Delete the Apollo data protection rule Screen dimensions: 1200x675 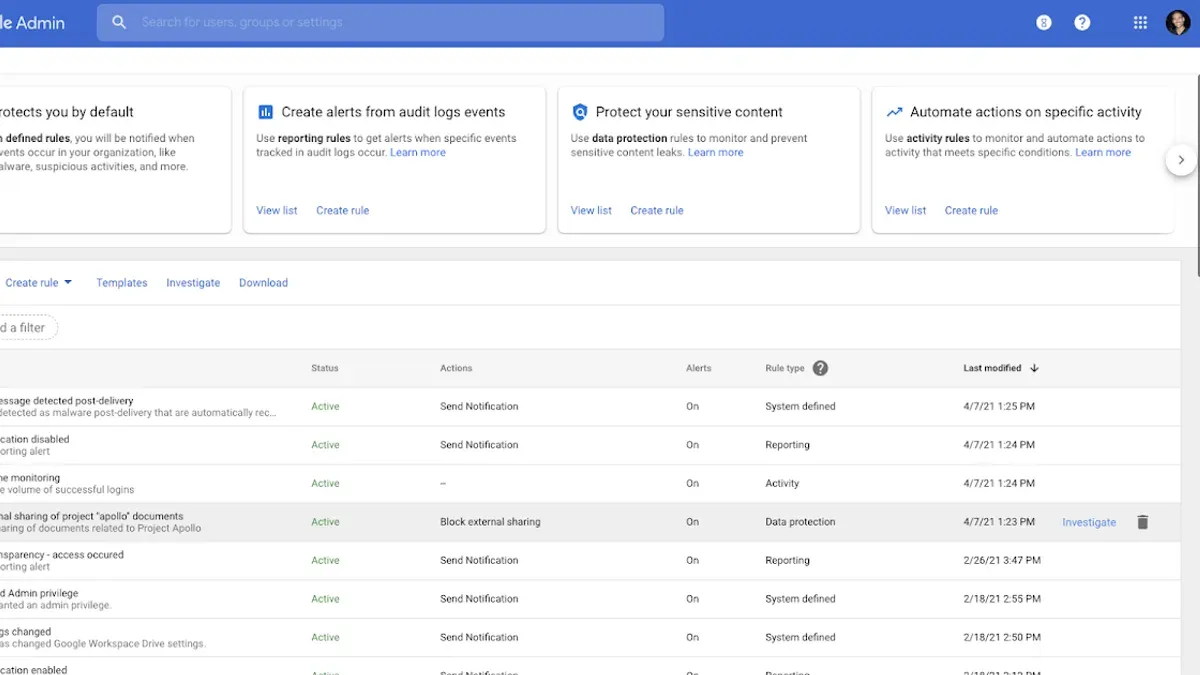click(x=1143, y=522)
